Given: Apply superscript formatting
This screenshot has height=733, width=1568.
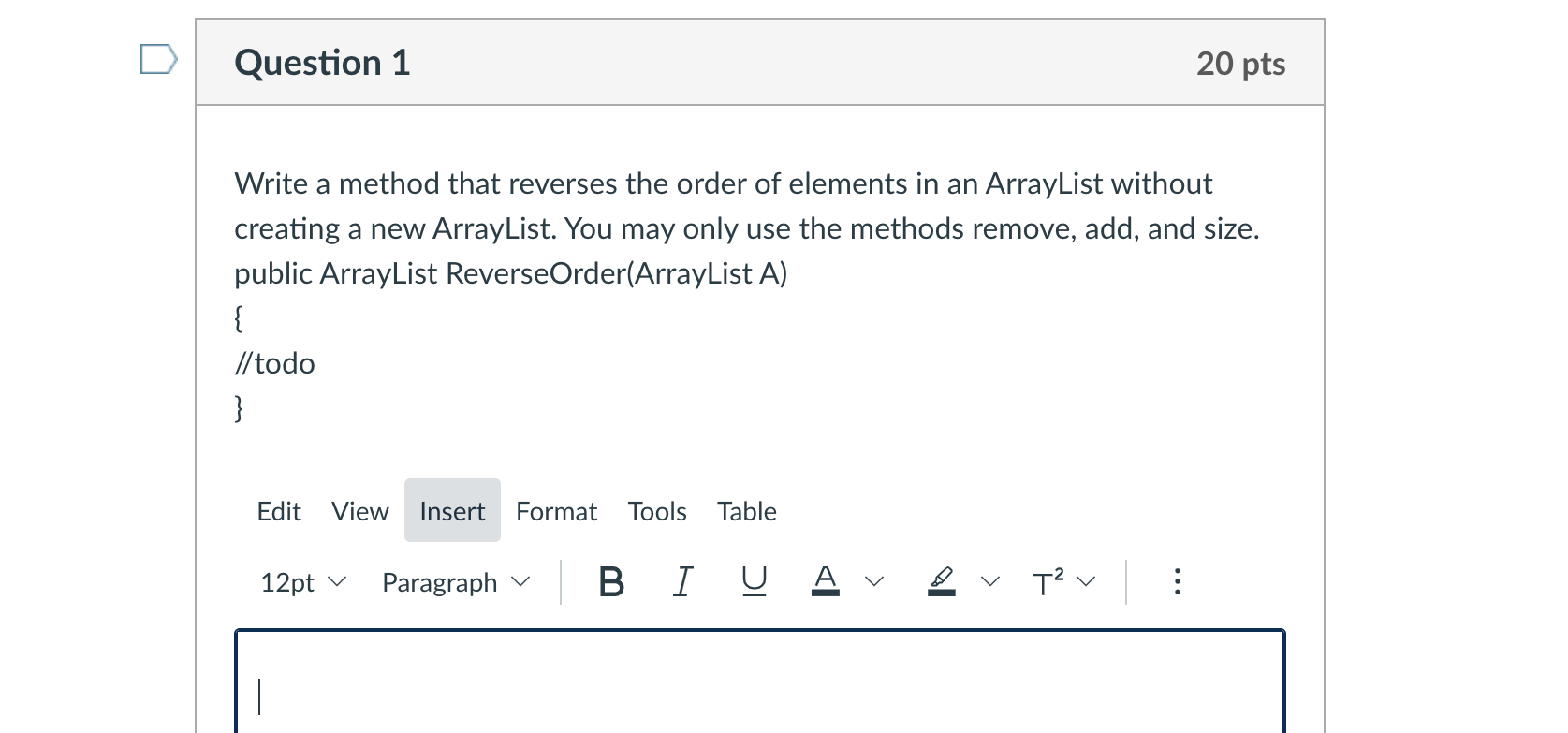Looking at the screenshot, I should 1048,582.
